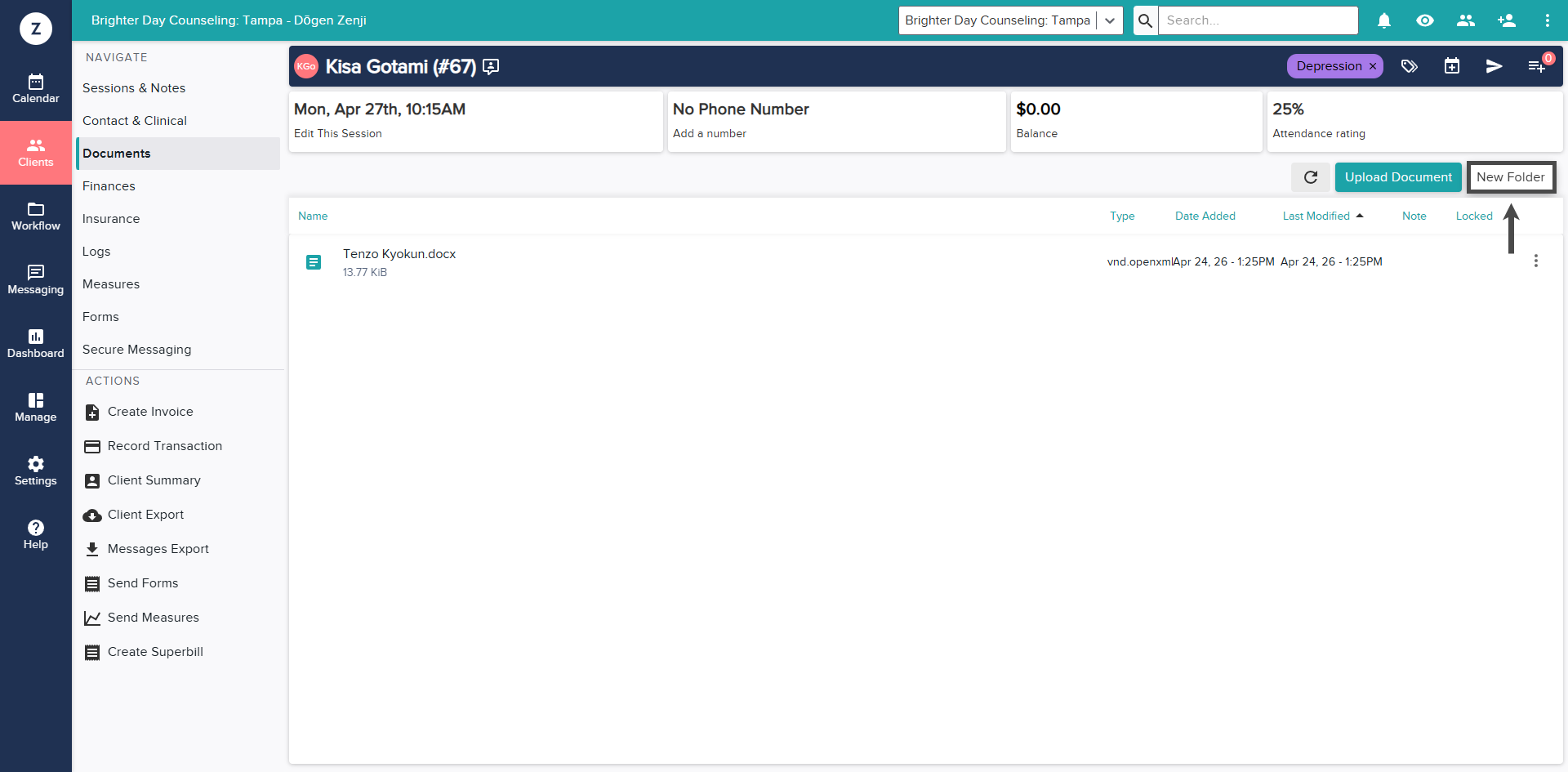The width and height of the screenshot is (1568, 772).
Task: Go to Insurance
Action: (111, 219)
